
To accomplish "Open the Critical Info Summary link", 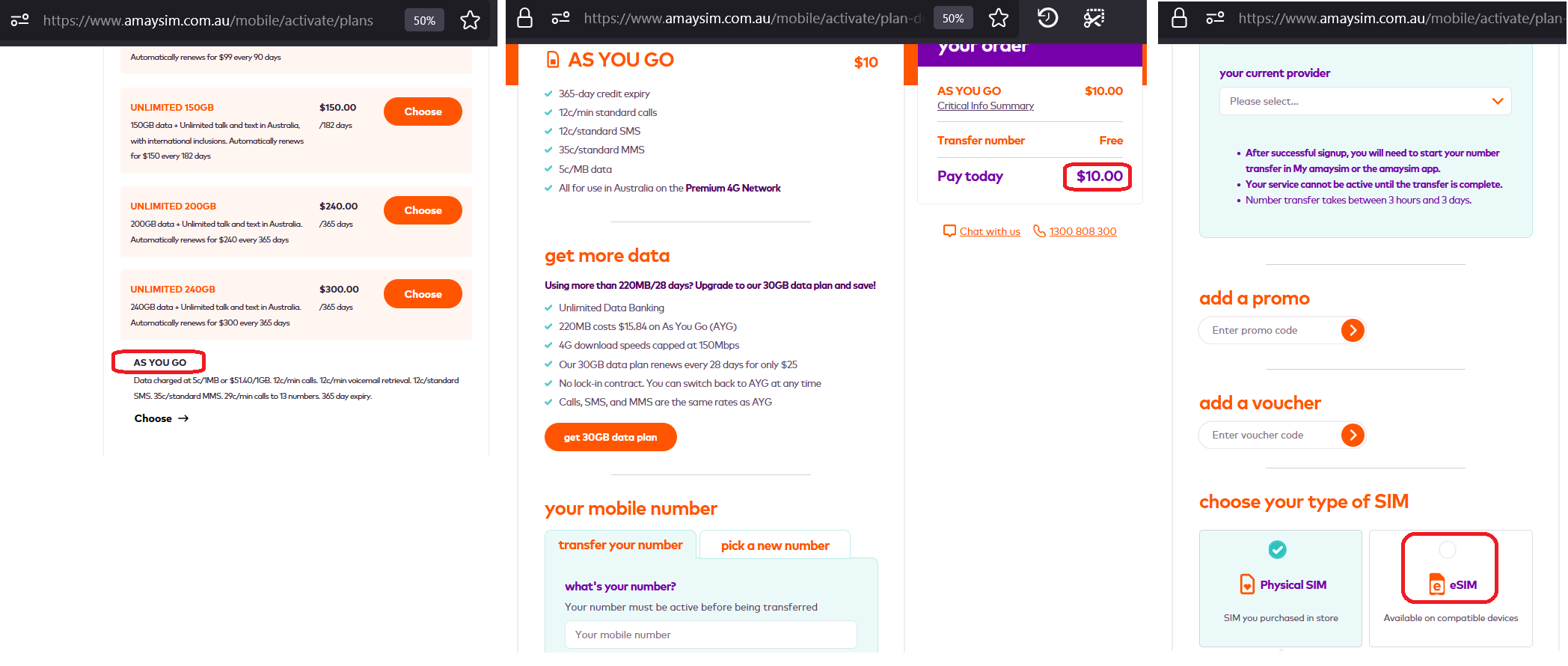I will (x=985, y=106).
